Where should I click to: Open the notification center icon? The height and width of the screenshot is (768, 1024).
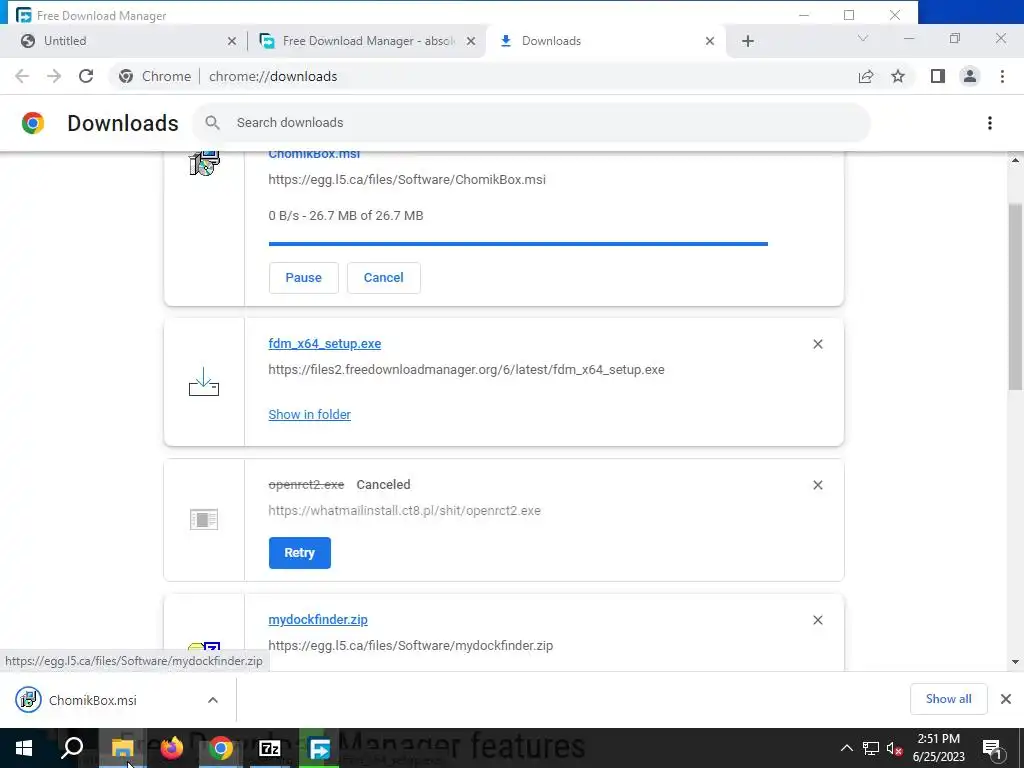993,748
